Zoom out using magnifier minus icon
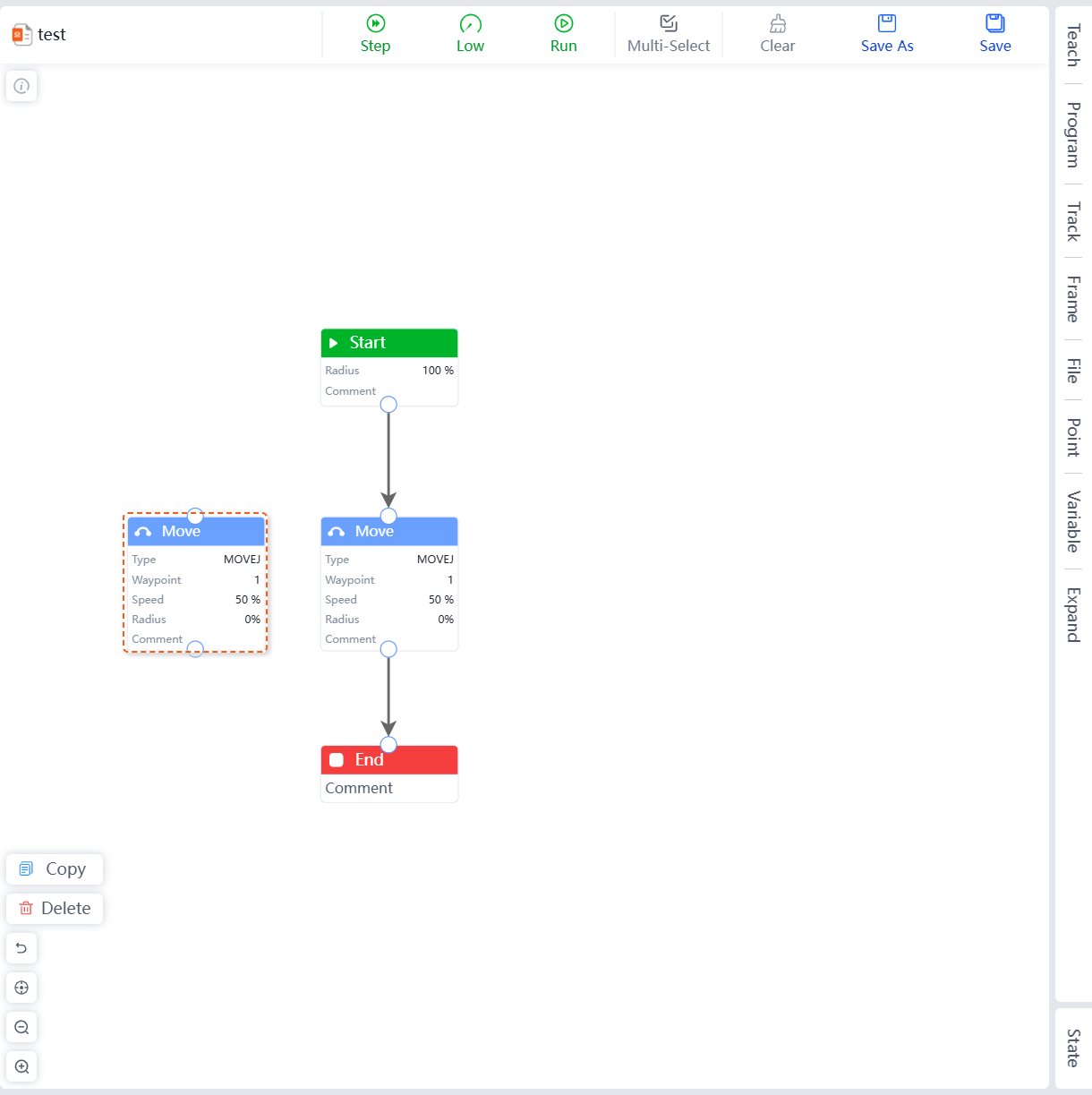1092x1095 pixels. pyautogui.click(x=21, y=1027)
